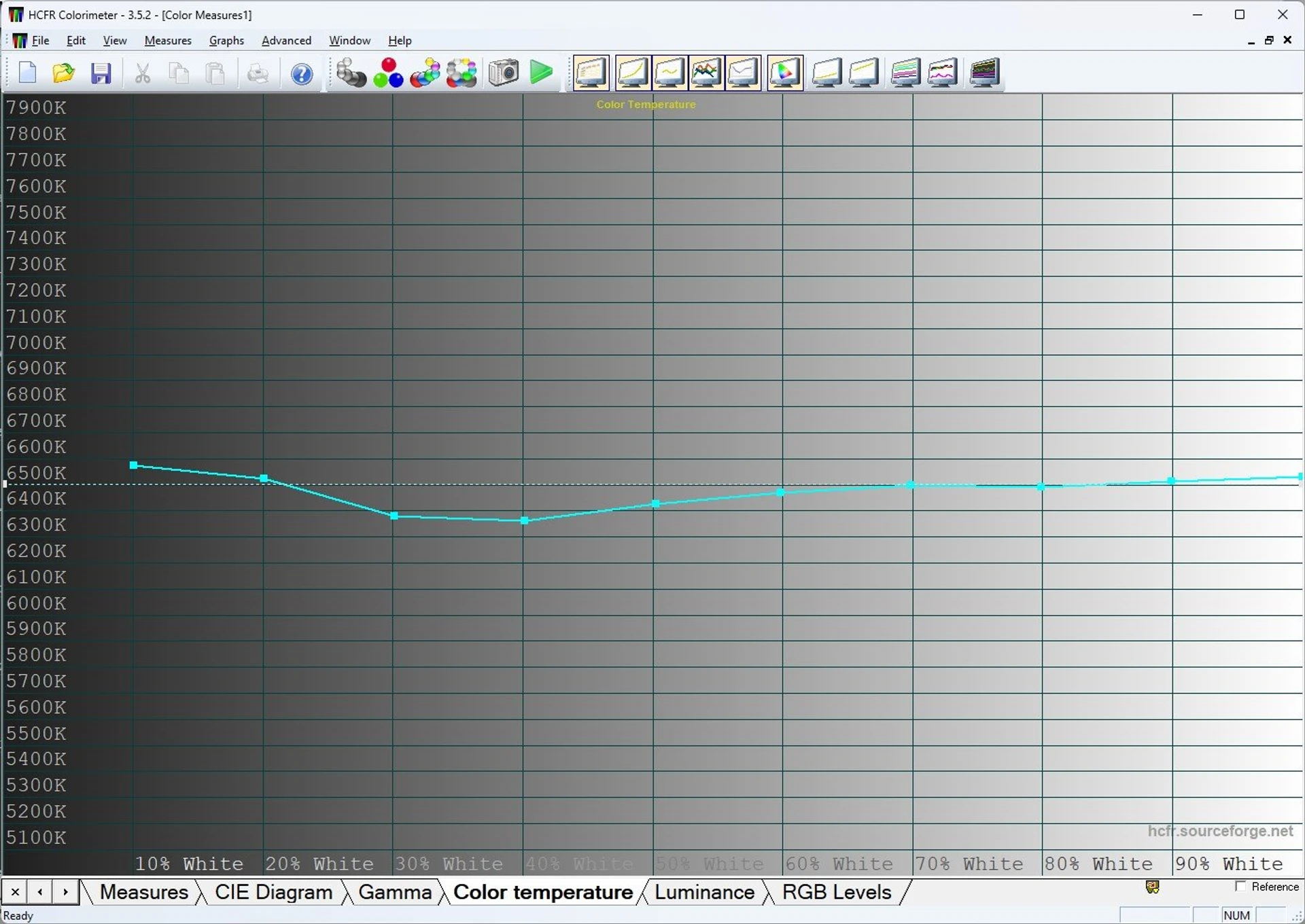
Task: Click the 90% White axis label
Action: (x=1229, y=864)
